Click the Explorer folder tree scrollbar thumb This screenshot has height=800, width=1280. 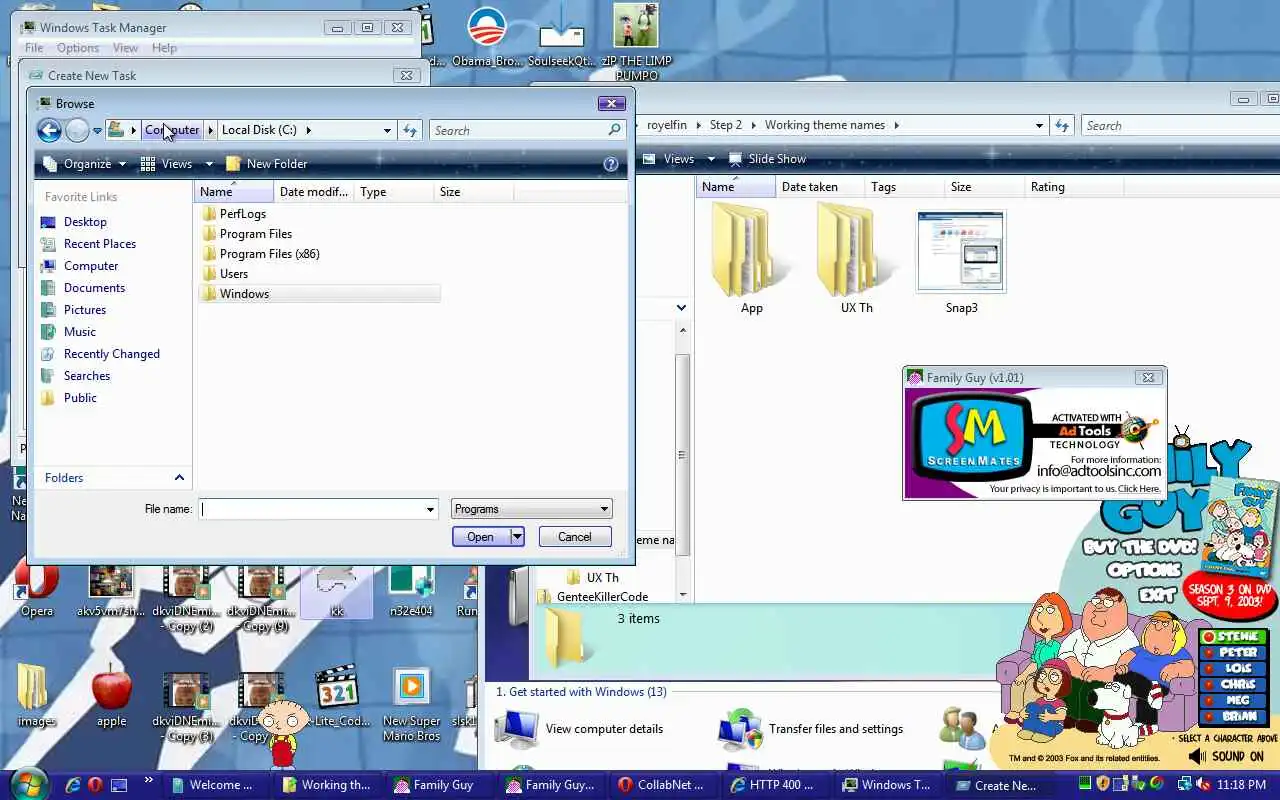682,455
